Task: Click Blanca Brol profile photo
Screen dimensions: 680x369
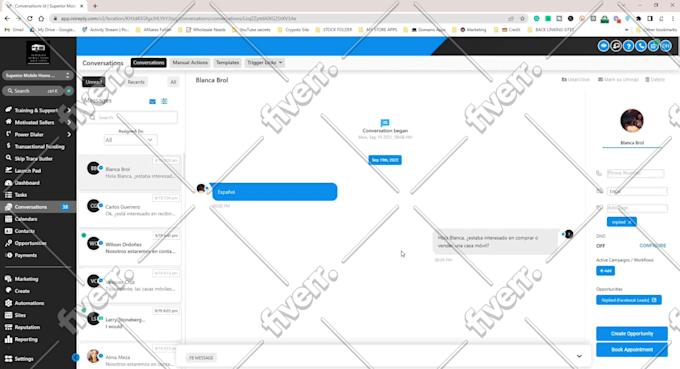Action: click(632, 121)
